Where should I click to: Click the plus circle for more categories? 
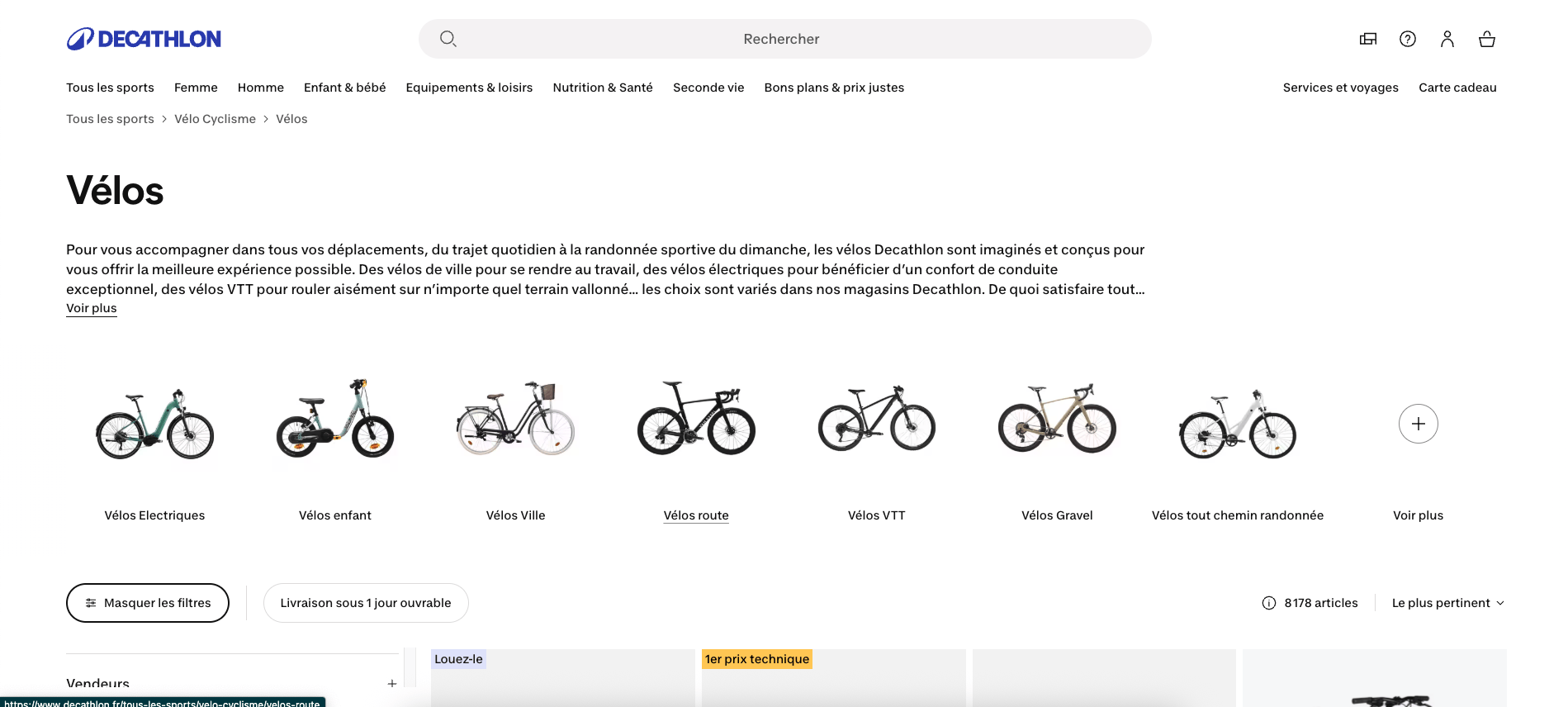click(x=1419, y=424)
